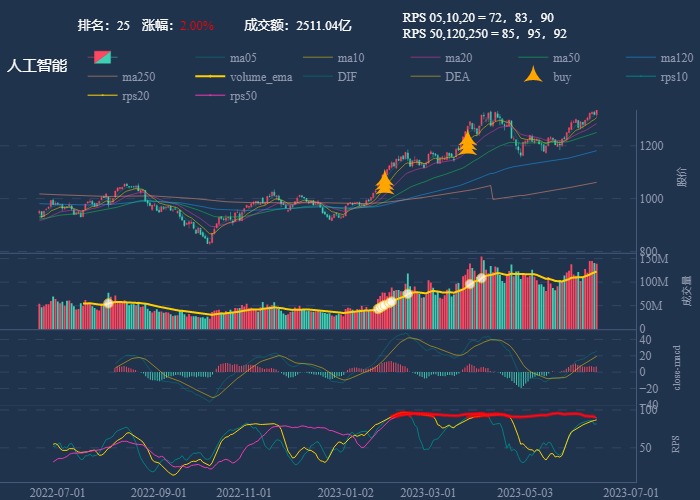700x500 pixels.
Task: Toggle the rps50 legend item
Action: [242, 96]
